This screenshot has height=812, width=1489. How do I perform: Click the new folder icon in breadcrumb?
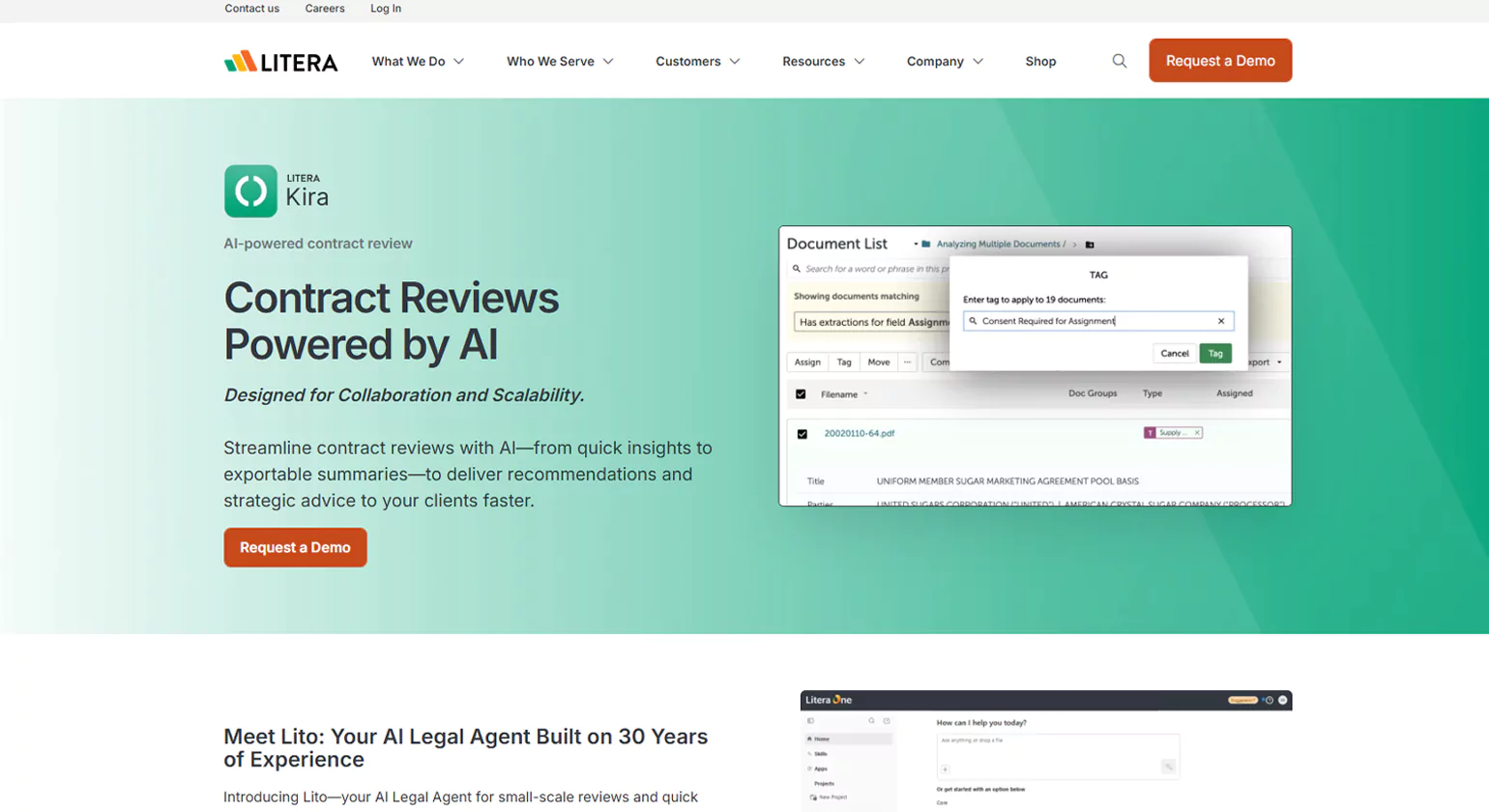pos(1090,245)
